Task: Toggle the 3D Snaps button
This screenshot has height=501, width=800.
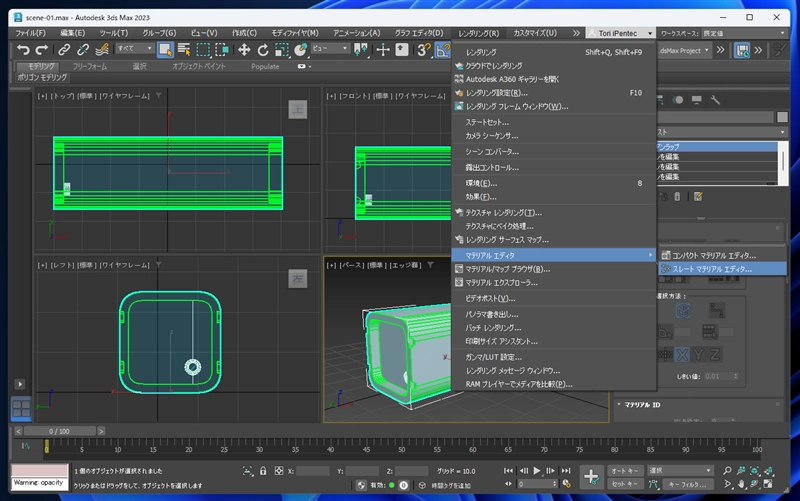Action: point(423,49)
